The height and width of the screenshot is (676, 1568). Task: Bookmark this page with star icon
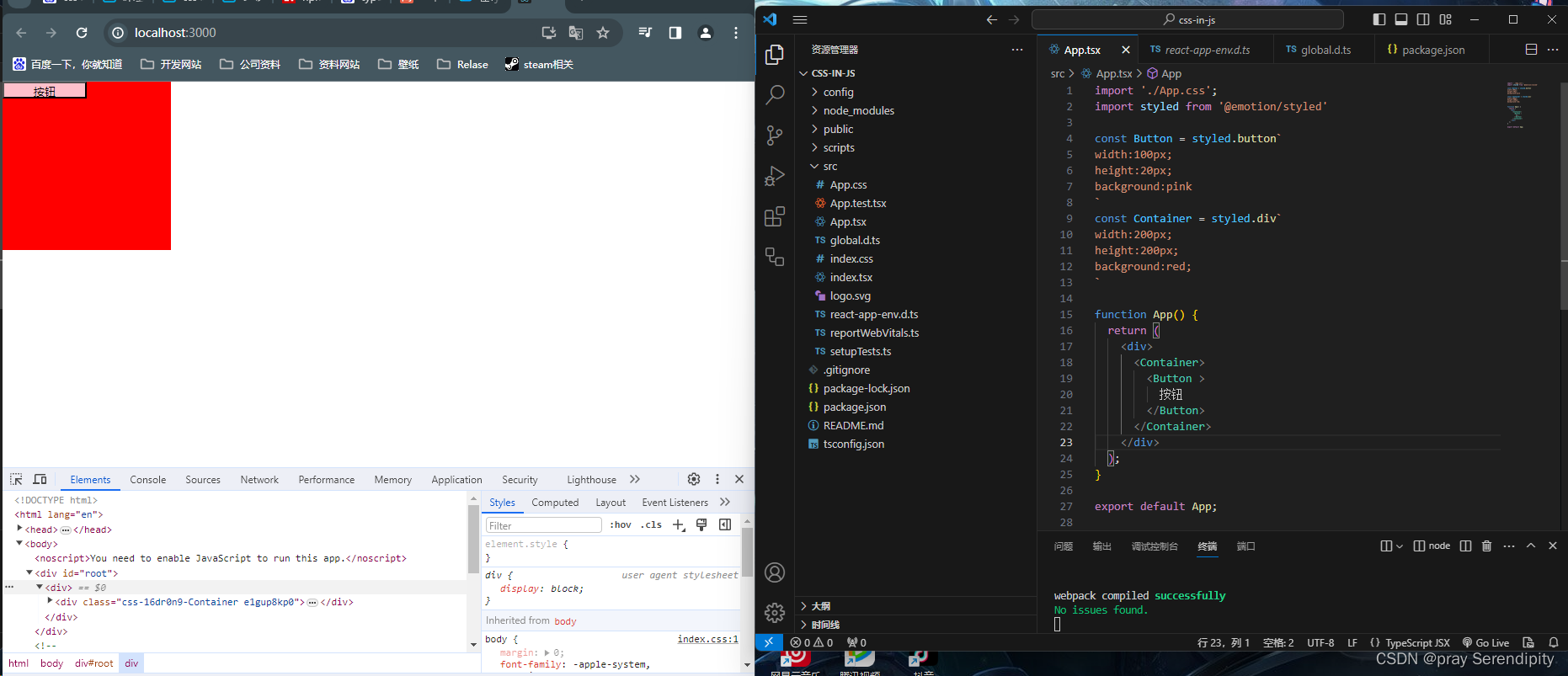point(603,33)
